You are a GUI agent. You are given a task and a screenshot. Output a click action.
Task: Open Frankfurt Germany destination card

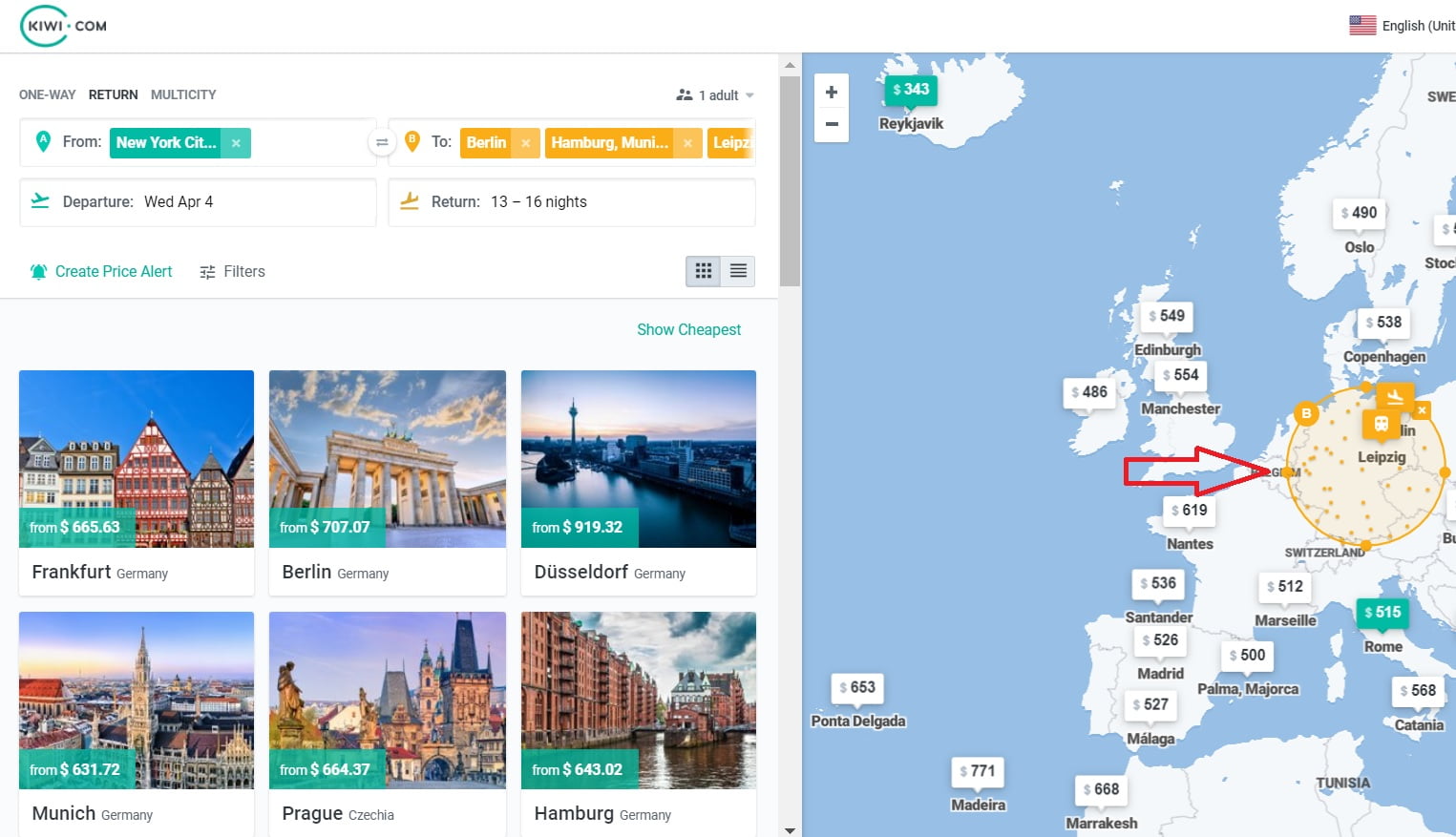tap(137, 483)
